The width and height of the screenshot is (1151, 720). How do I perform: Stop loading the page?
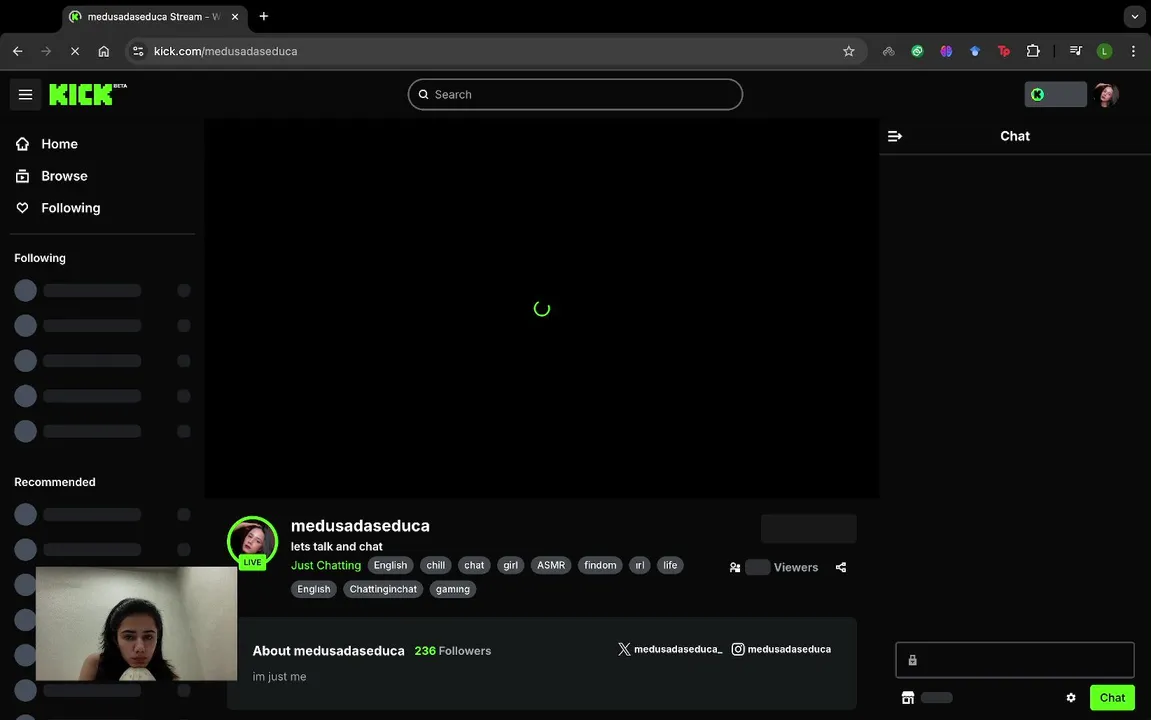pos(75,51)
